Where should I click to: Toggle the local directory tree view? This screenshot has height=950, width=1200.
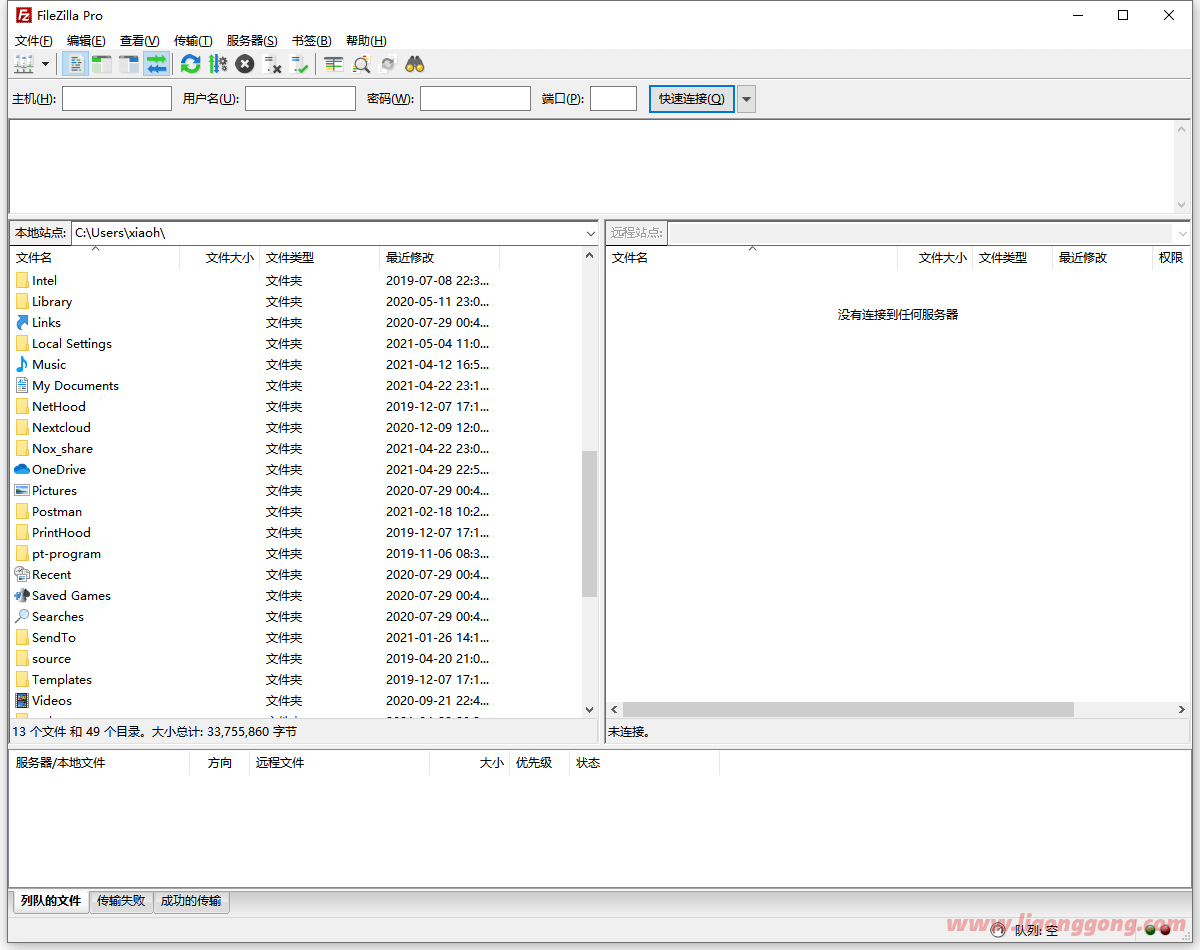tap(102, 64)
